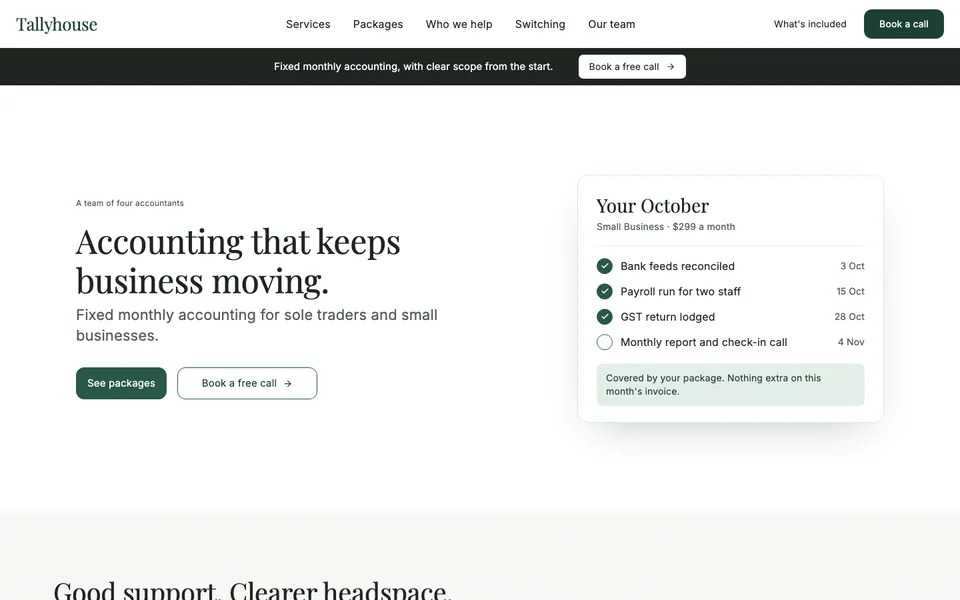Click the 3 Oct date
Screen dimensions: 960x600
pos(852,266)
